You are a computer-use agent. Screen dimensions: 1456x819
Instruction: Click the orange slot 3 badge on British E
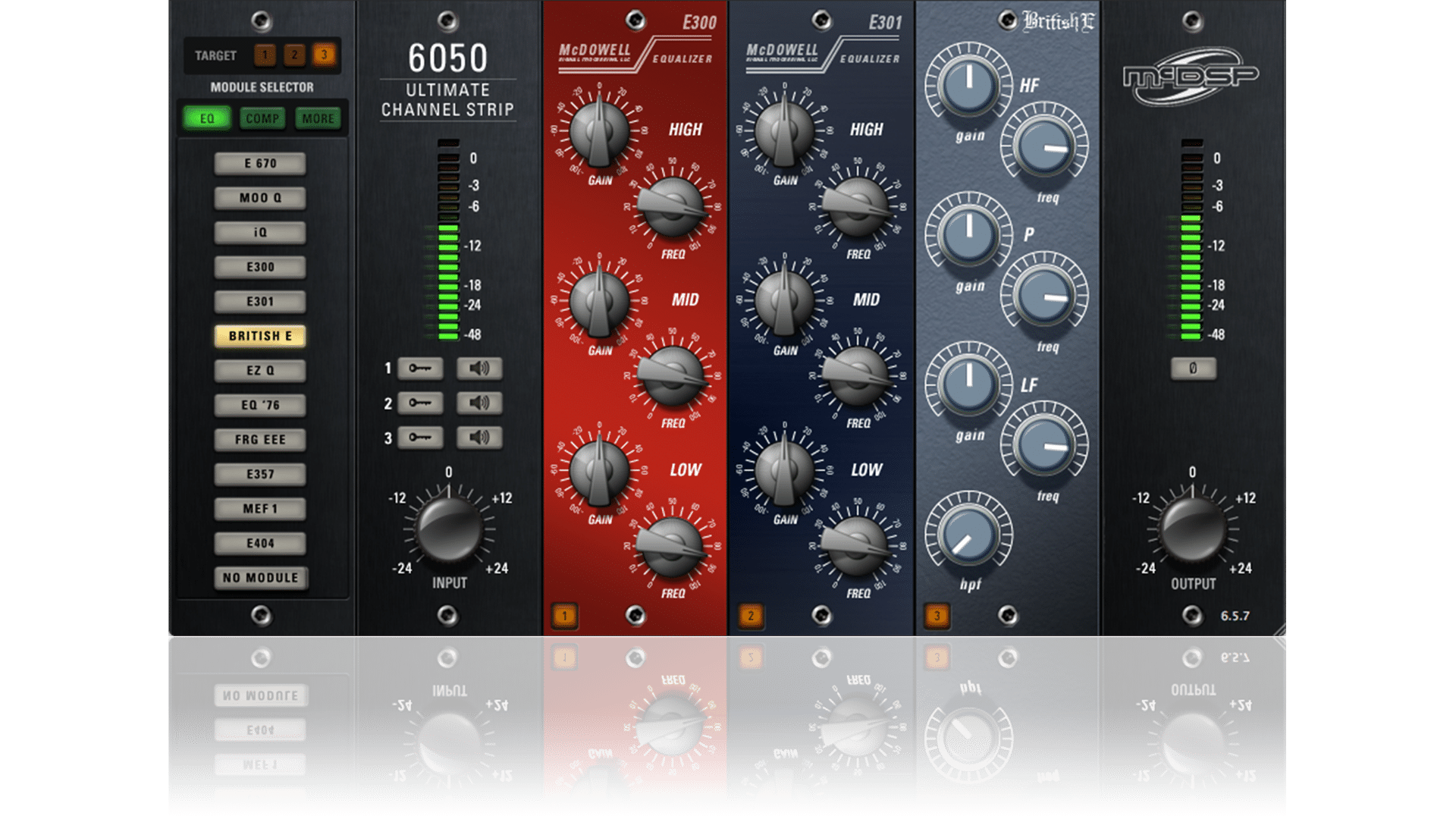point(937,616)
